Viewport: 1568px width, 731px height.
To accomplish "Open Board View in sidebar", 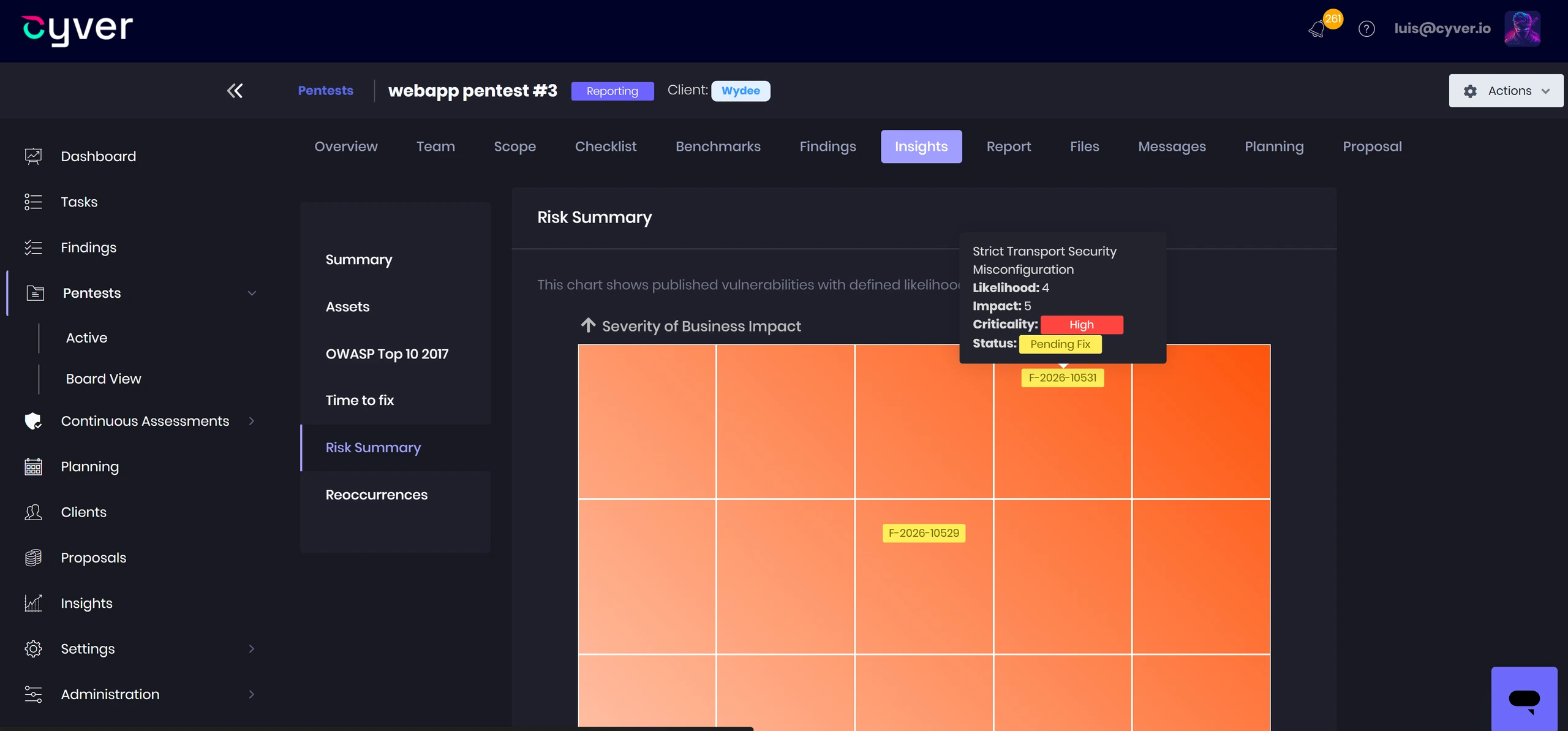I will 104,379.
